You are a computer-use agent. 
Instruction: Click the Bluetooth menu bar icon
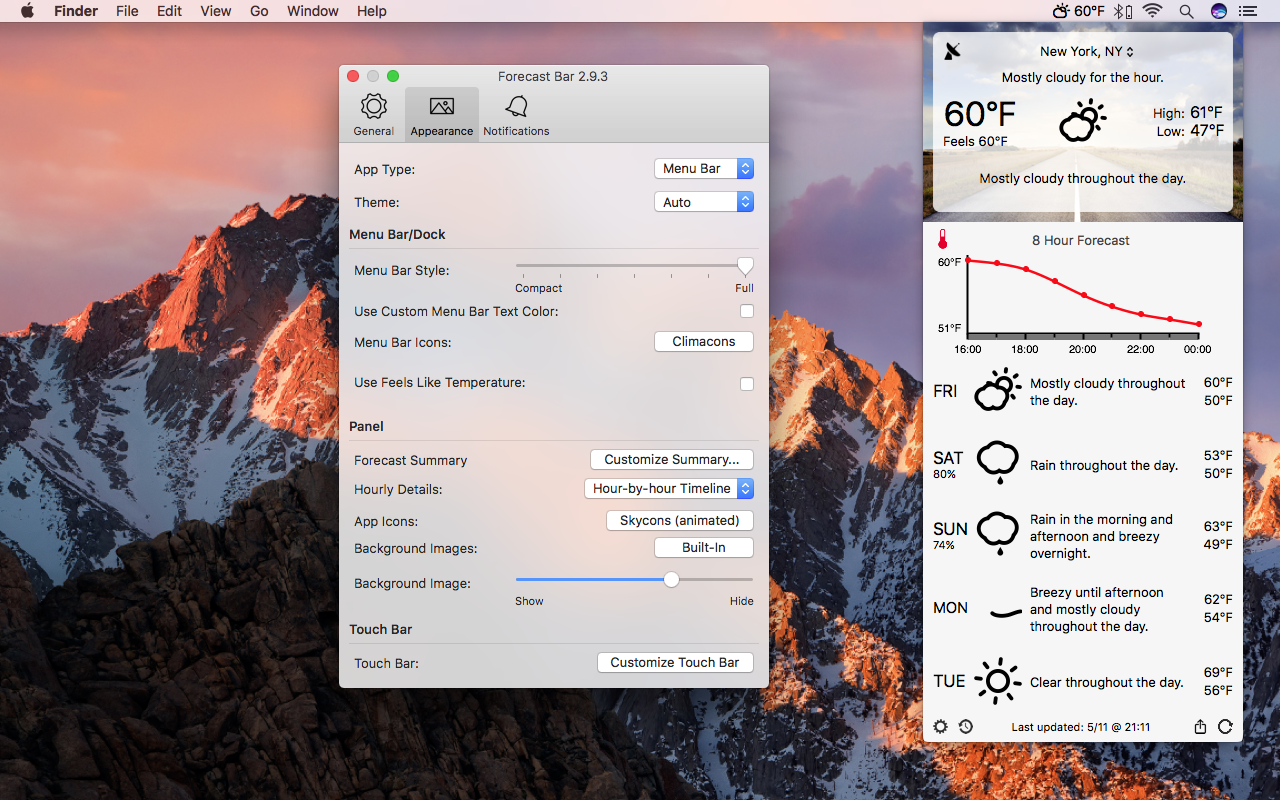tap(1124, 11)
